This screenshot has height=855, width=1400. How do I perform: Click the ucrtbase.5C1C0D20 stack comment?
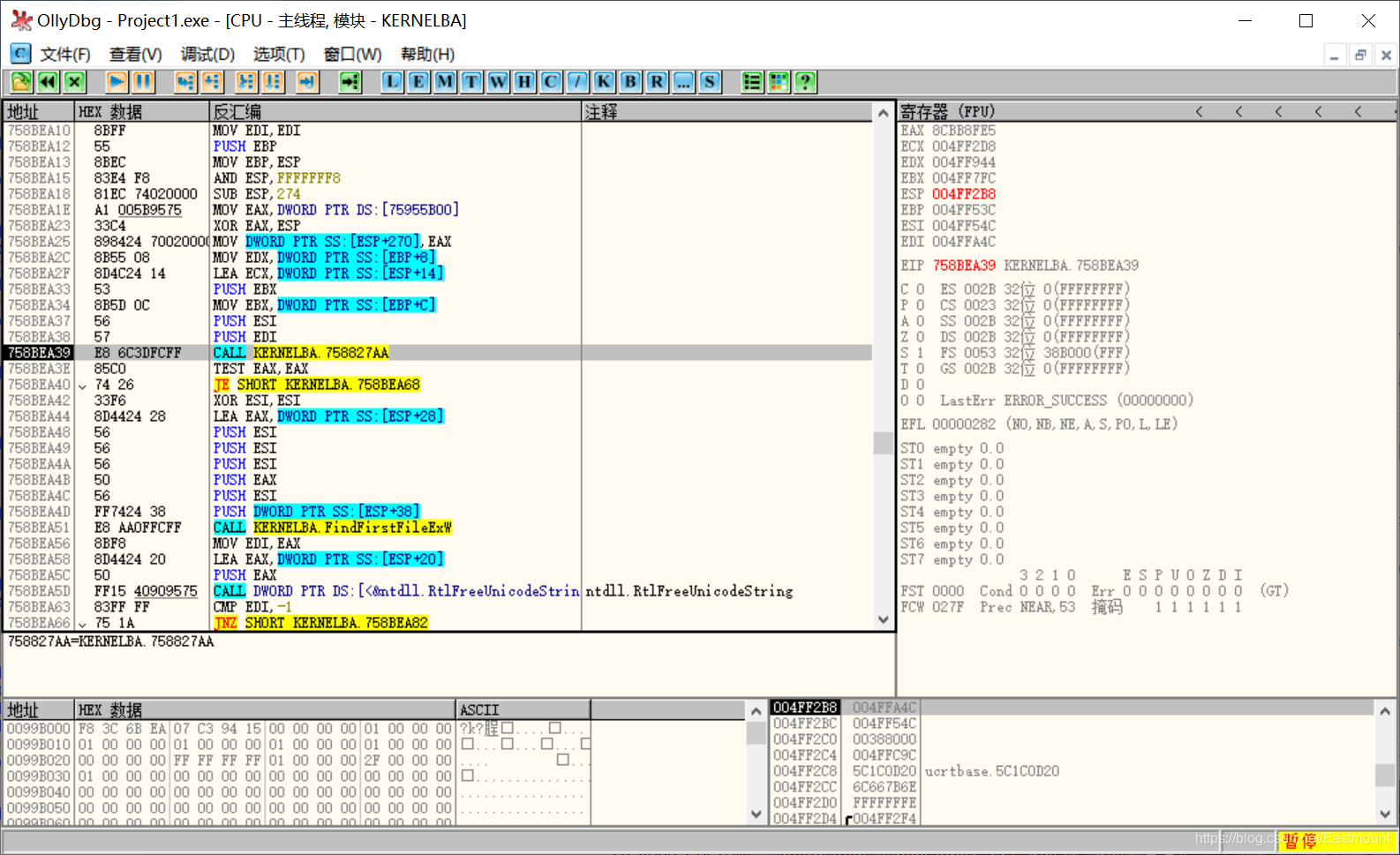click(x=992, y=771)
